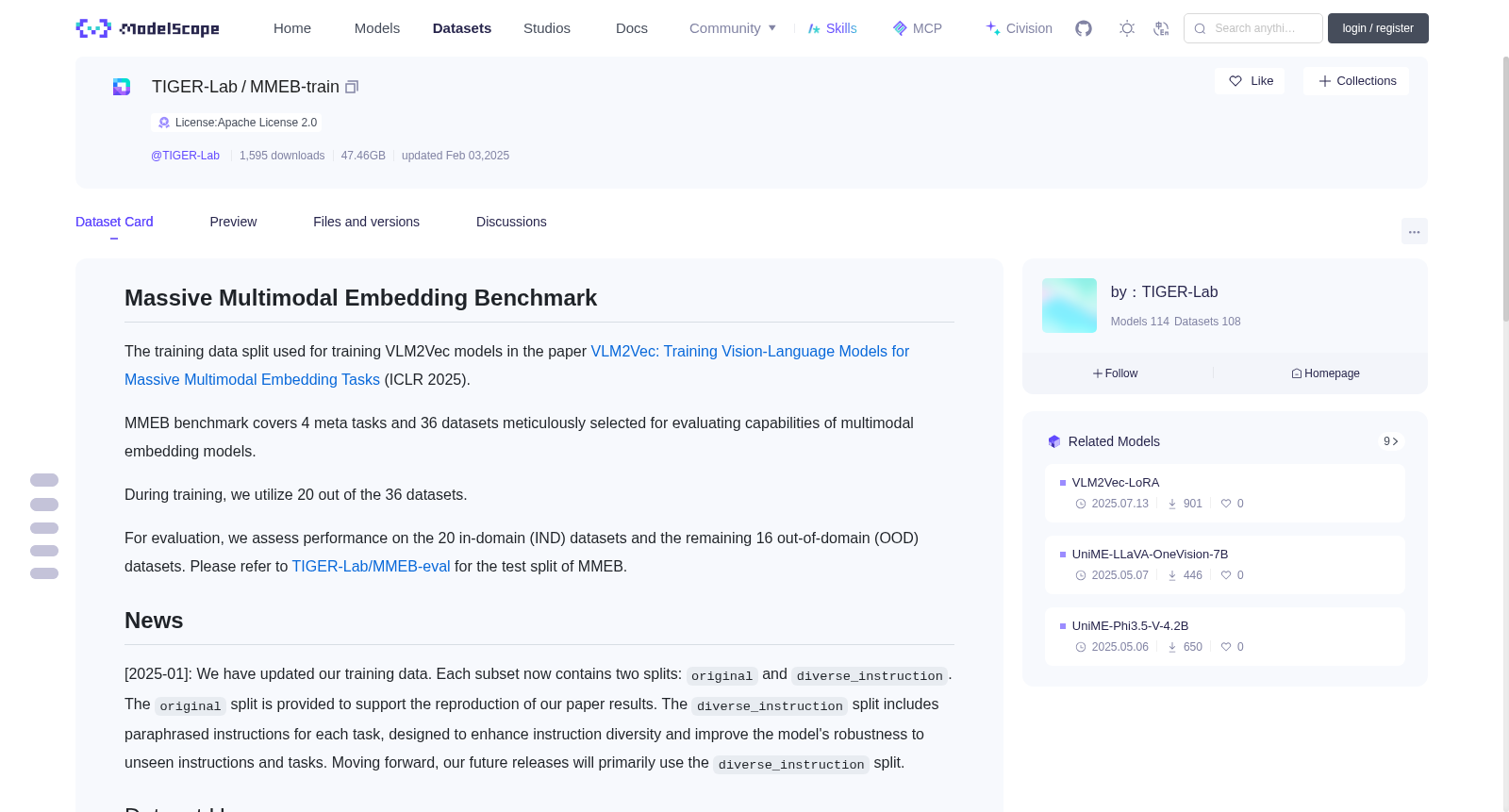The height and width of the screenshot is (812, 1509).
Task: Click the 'updated Feb 03,2025' text
Action: (456, 156)
